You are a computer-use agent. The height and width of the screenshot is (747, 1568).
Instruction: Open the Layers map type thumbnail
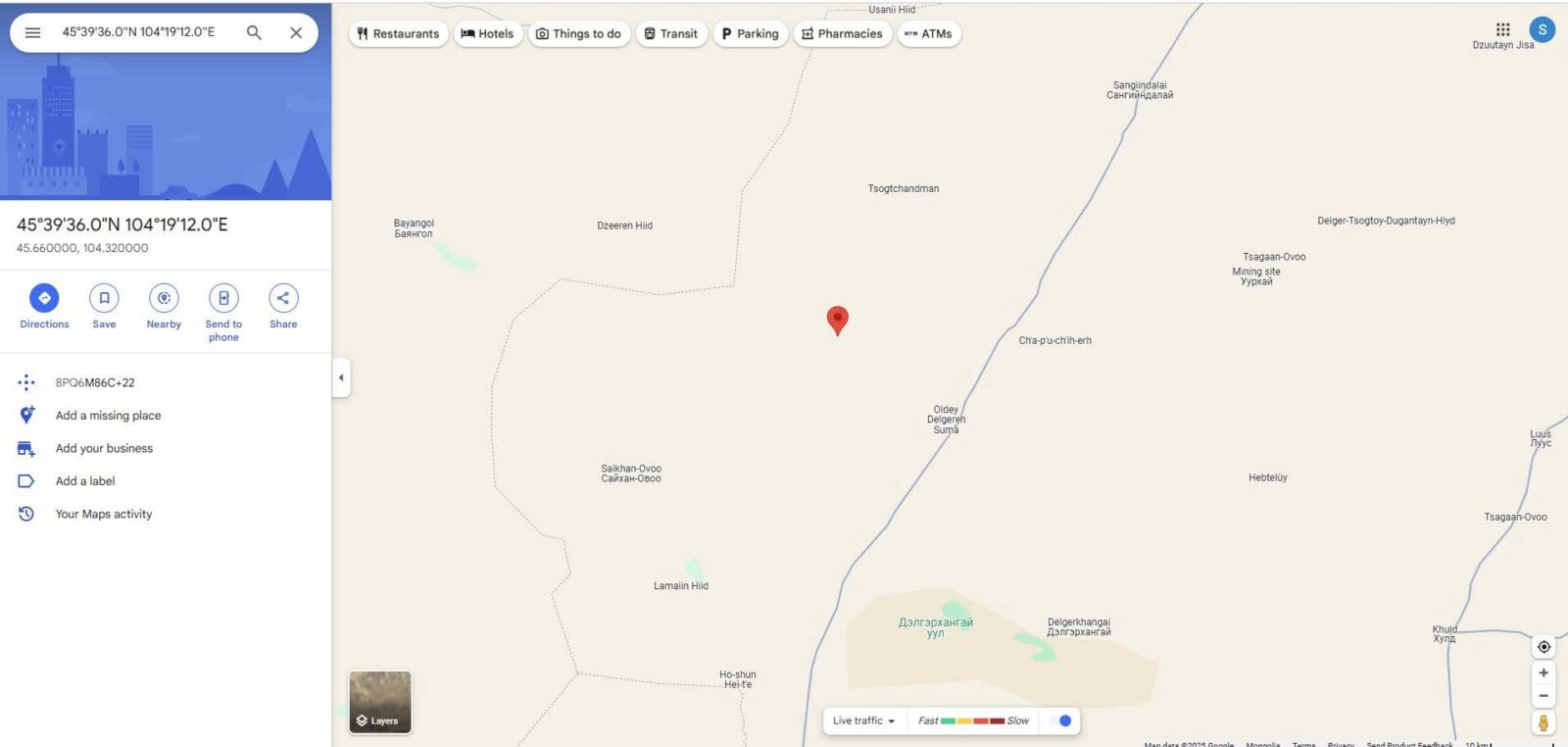tap(380, 702)
